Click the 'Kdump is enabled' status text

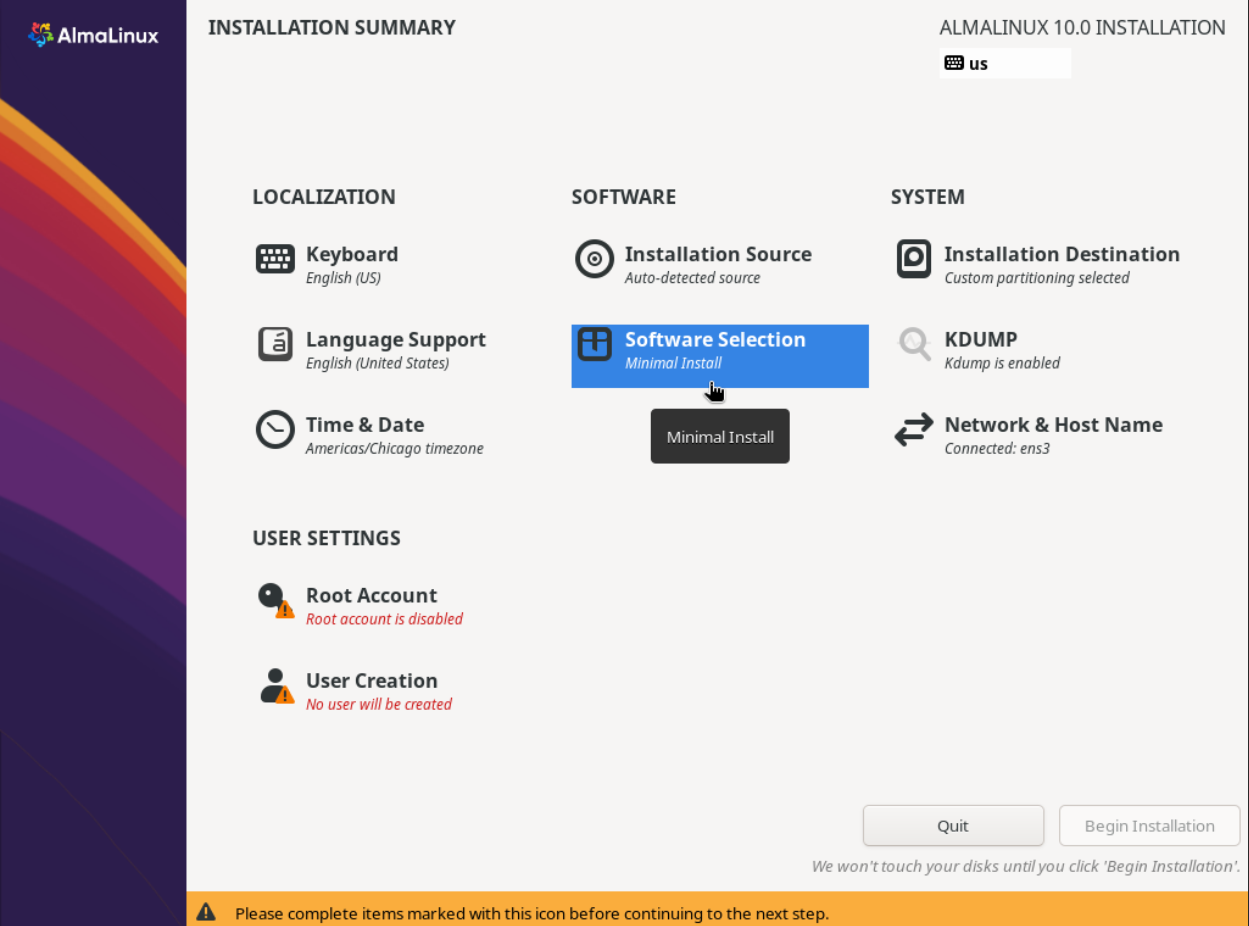pos(1002,363)
